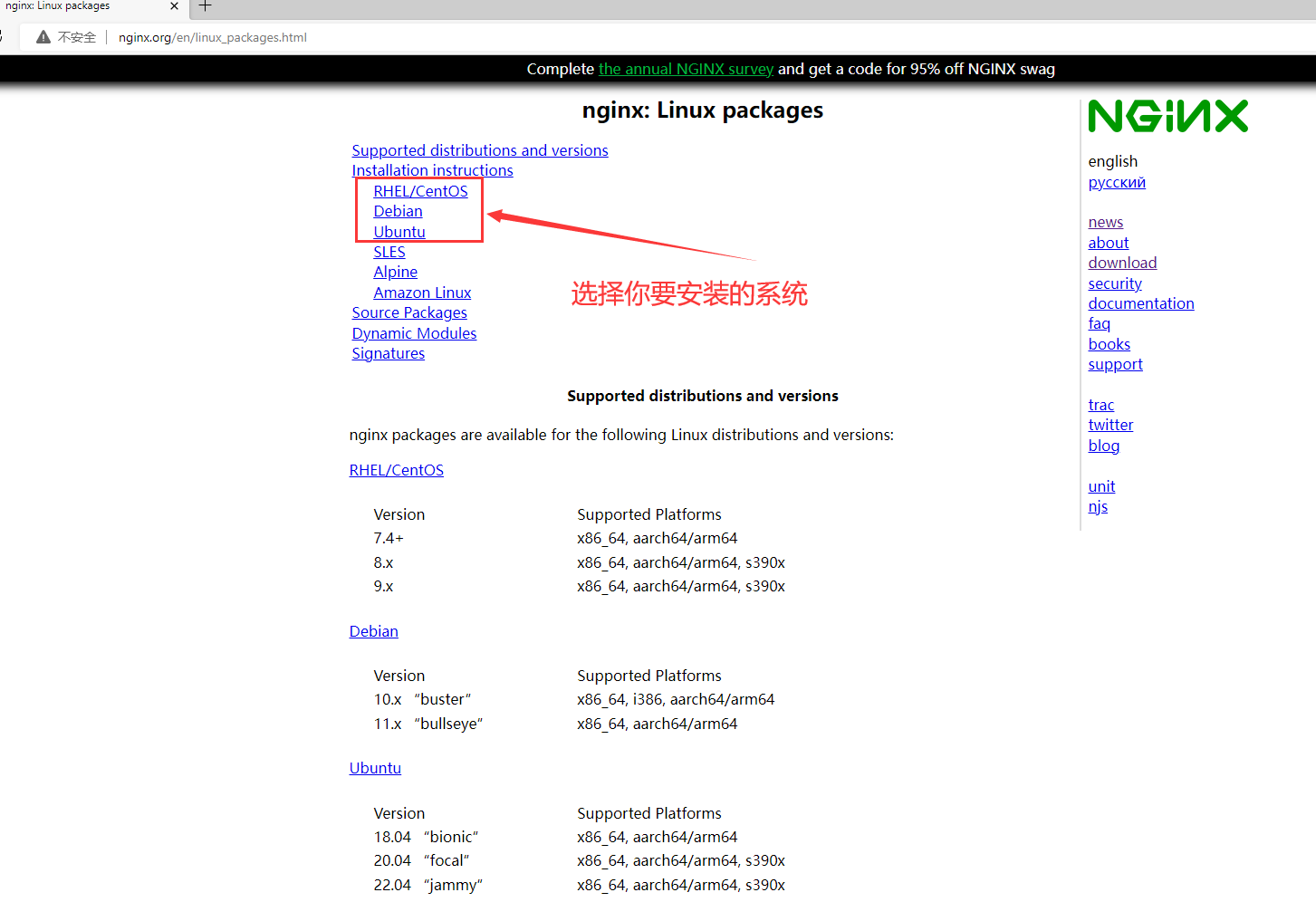Open the SLES installation link

click(389, 252)
